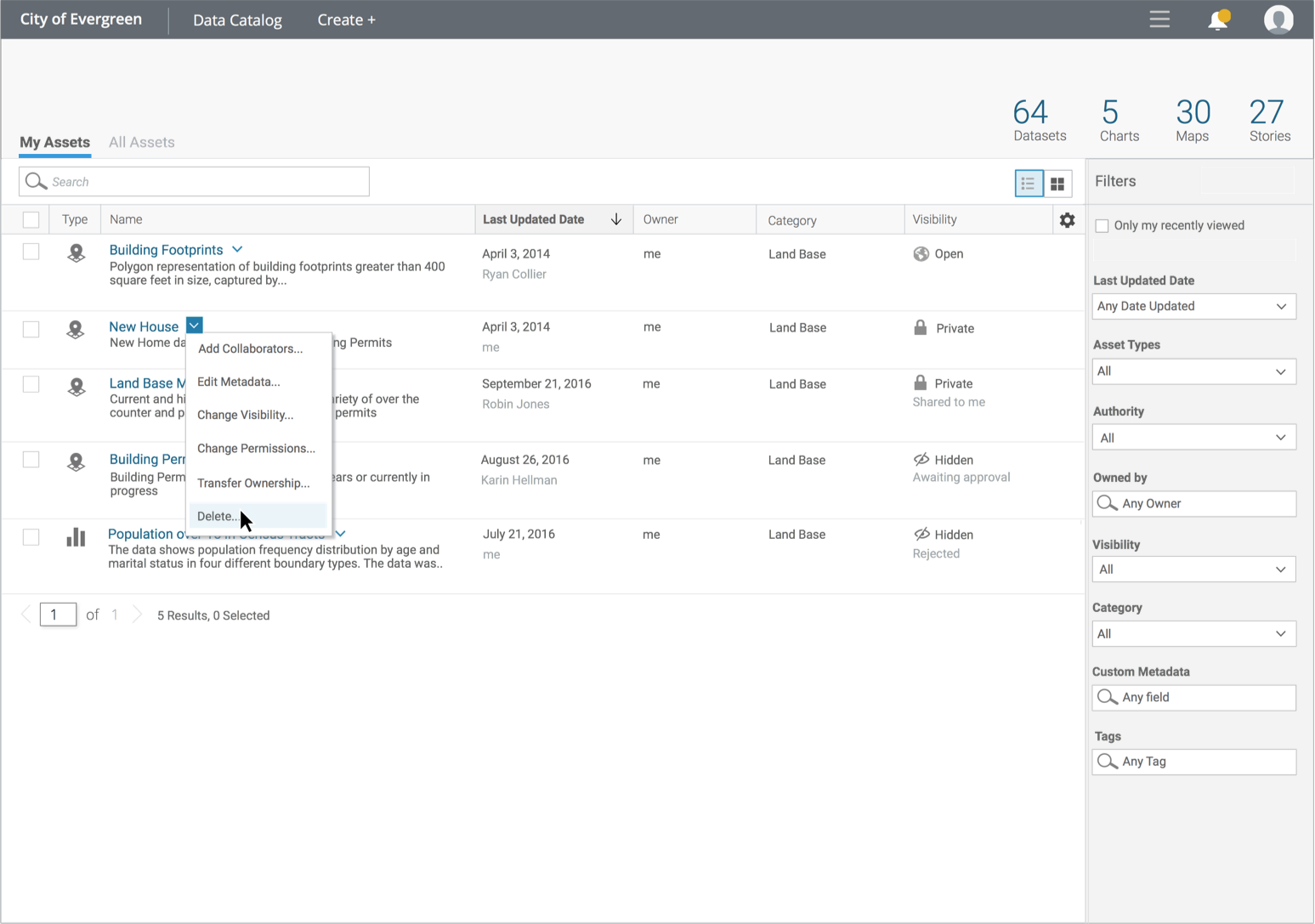Select the New House row checkbox

[31, 329]
